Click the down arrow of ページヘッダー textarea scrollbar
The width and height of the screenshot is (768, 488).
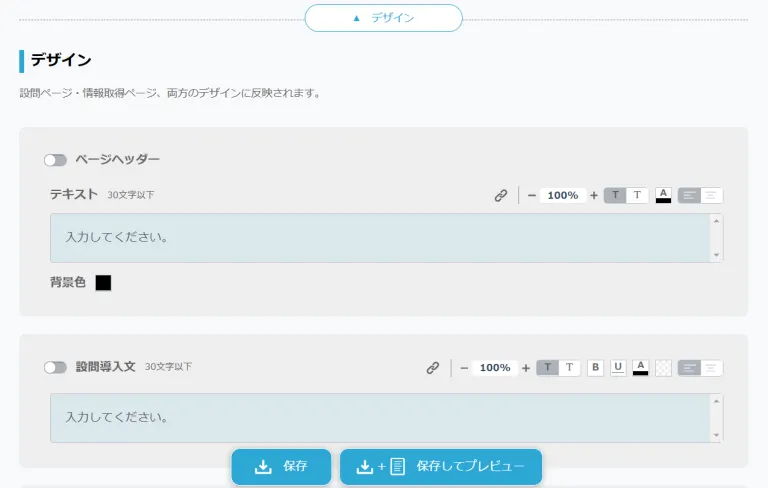click(x=716, y=255)
